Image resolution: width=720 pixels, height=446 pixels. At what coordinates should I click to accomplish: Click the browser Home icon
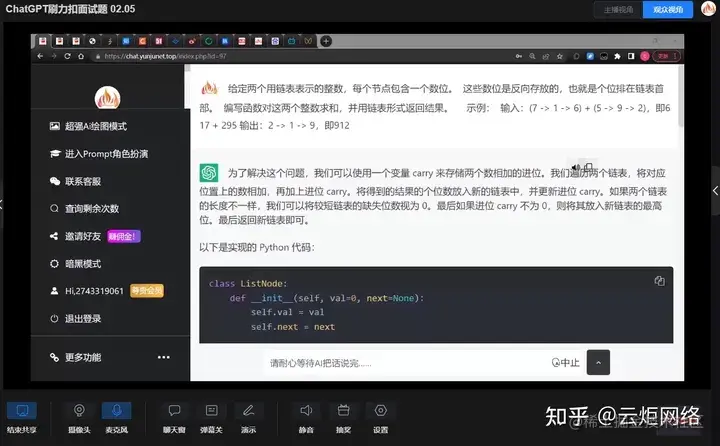[x=81, y=56]
